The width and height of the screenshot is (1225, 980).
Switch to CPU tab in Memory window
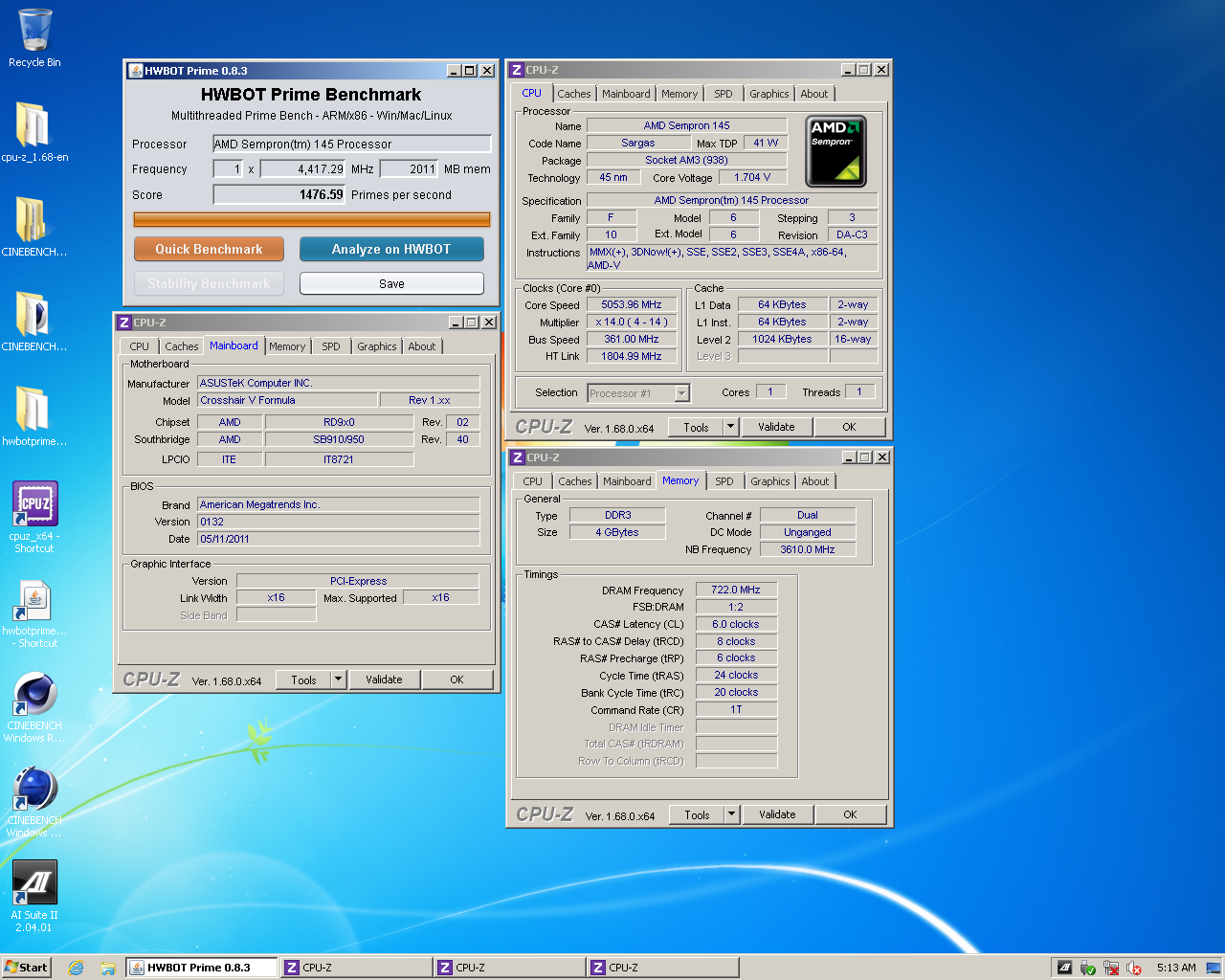tap(533, 481)
